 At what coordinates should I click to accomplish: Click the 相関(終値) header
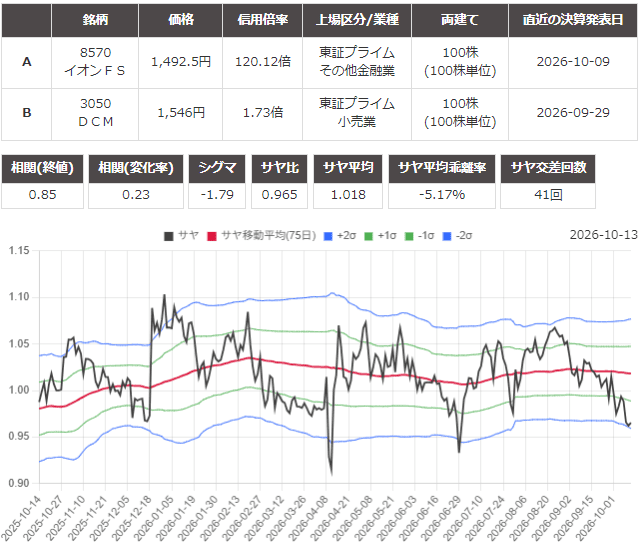pyautogui.click(x=43, y=168)
